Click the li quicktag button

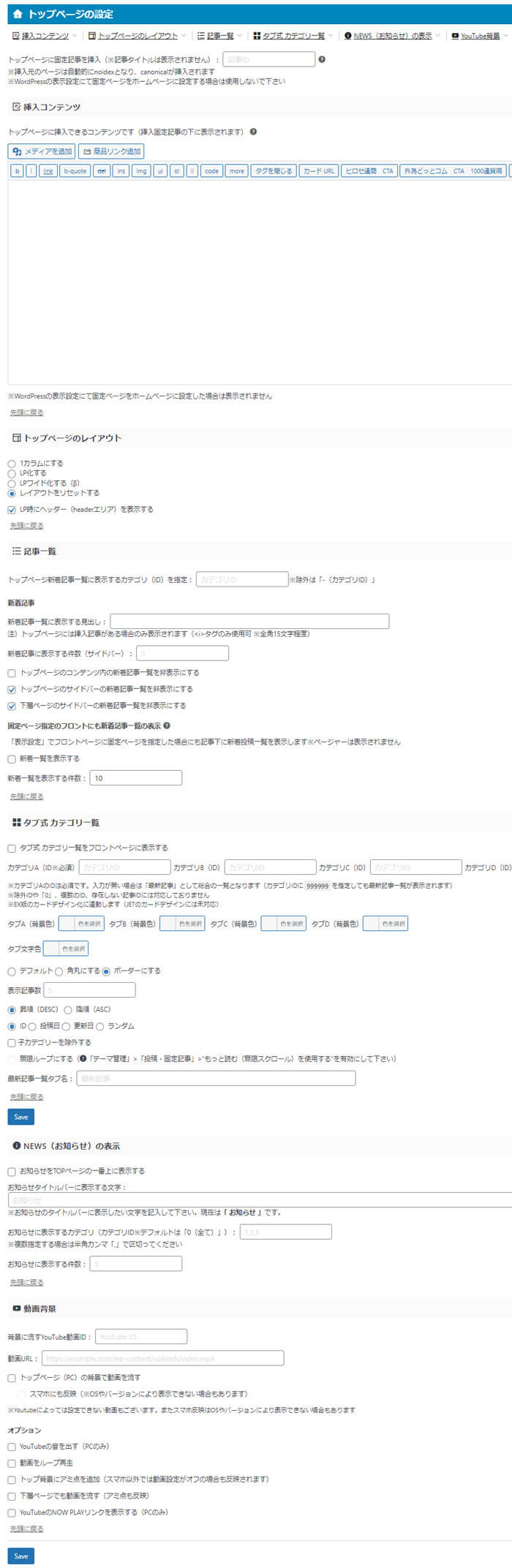click(x=192, y=171)
